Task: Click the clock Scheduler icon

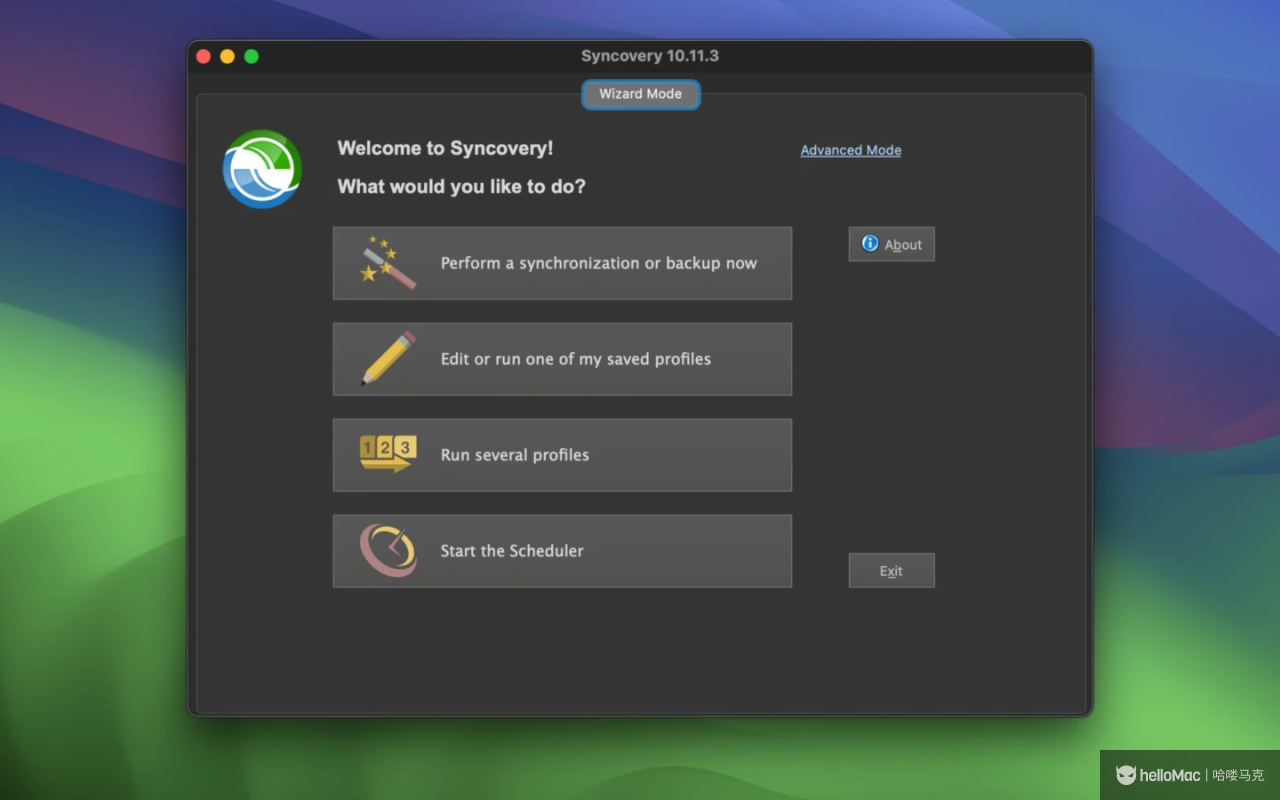Action: coord(388,550)
